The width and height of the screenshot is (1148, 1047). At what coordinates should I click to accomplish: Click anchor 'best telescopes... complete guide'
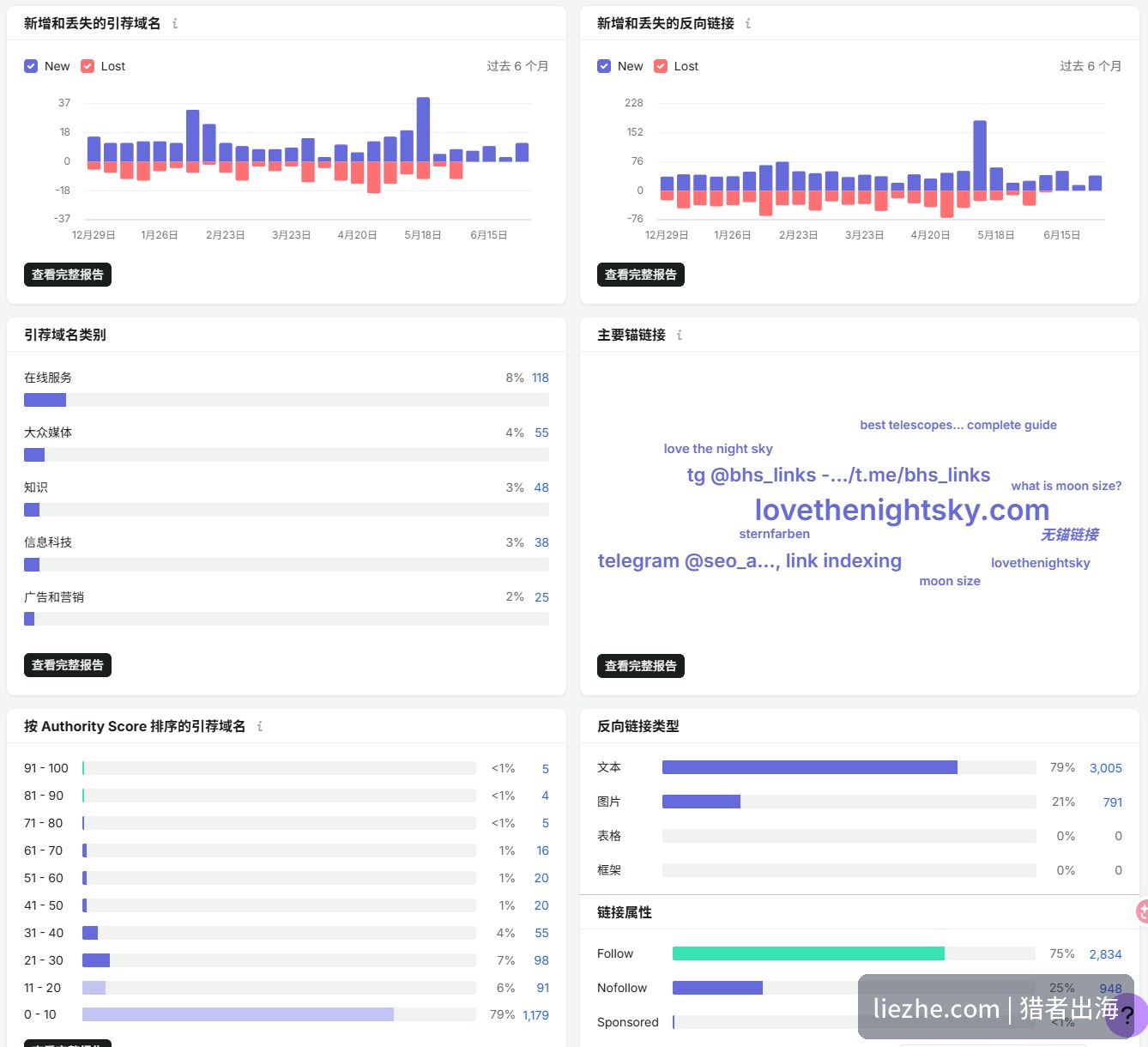[958, 425]
